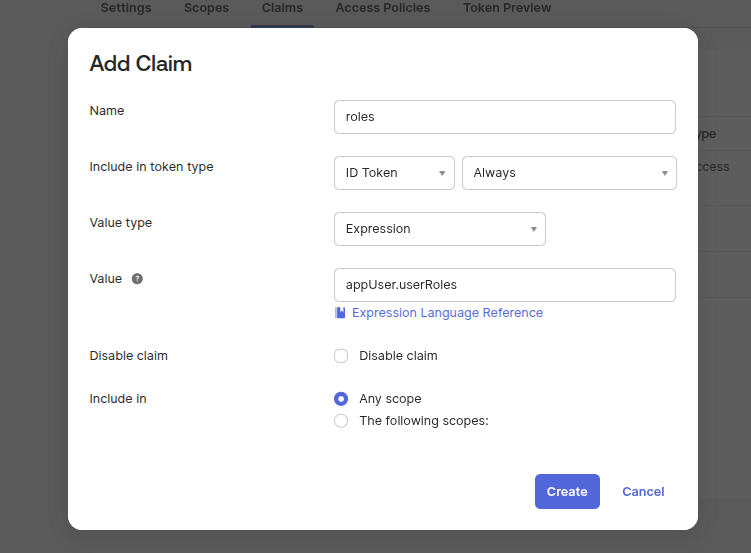The height and width of the screenshot is (553, 751).
Task: Click the Name label
Action: pos(107,111)
